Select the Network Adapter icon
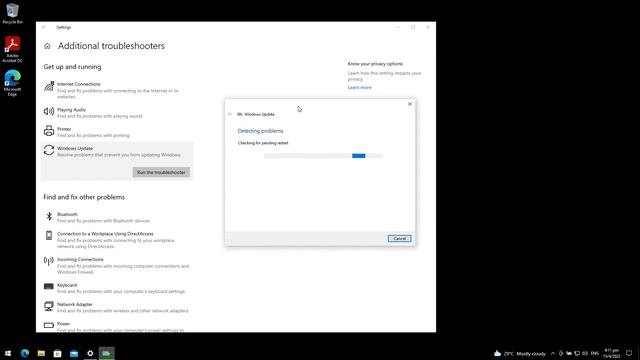This screenshot has height=360, width=640. pyautogui.click(x=49, y=306)
